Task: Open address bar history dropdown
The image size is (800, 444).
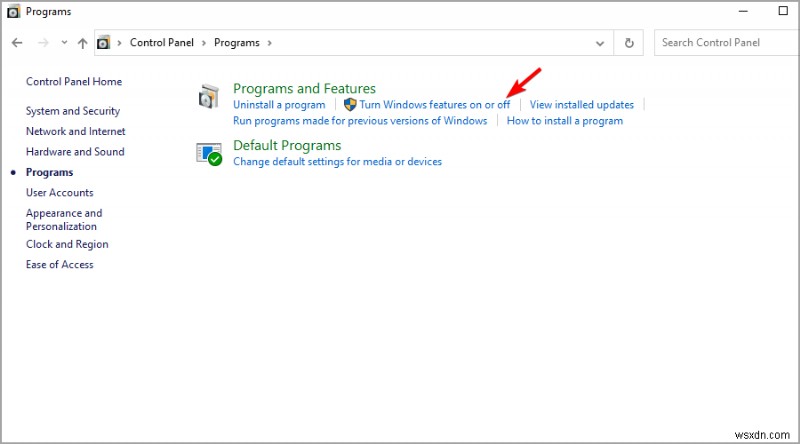Action: pos(600,43)
